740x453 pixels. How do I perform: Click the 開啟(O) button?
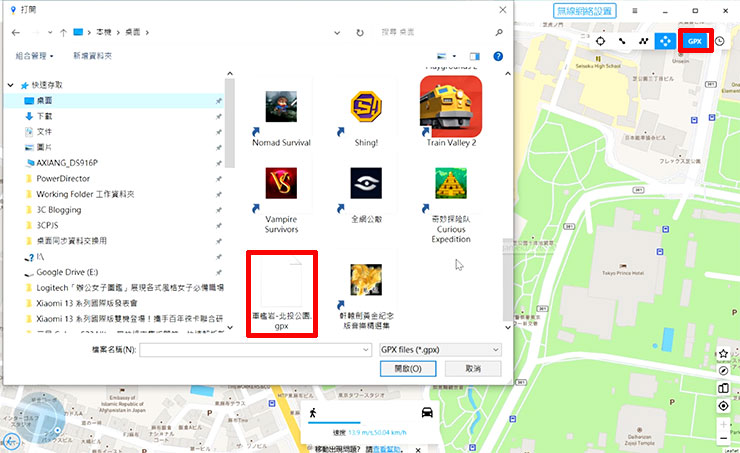pos(408,369)
